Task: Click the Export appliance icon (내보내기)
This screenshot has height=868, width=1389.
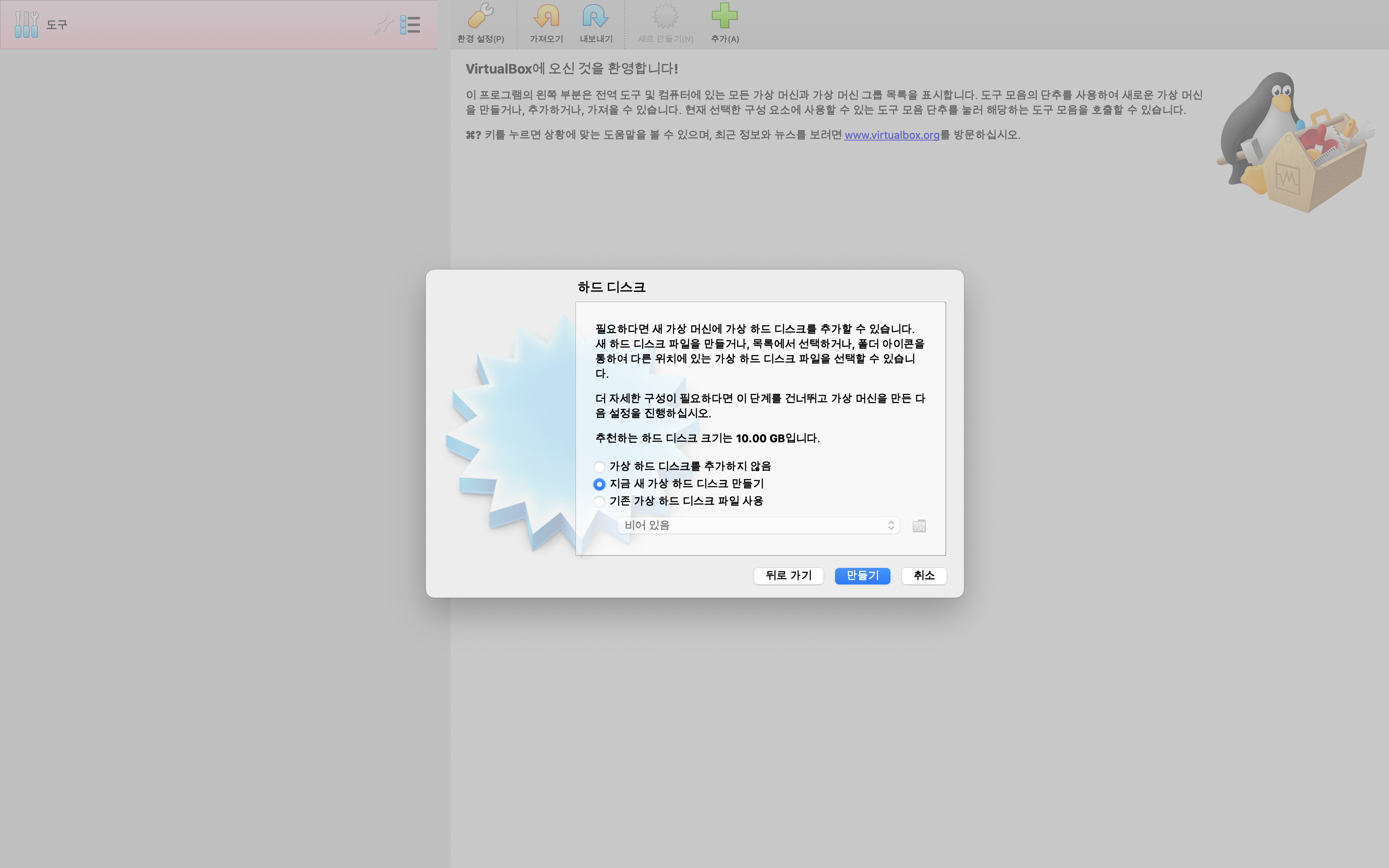Action: tap(595, 17)
